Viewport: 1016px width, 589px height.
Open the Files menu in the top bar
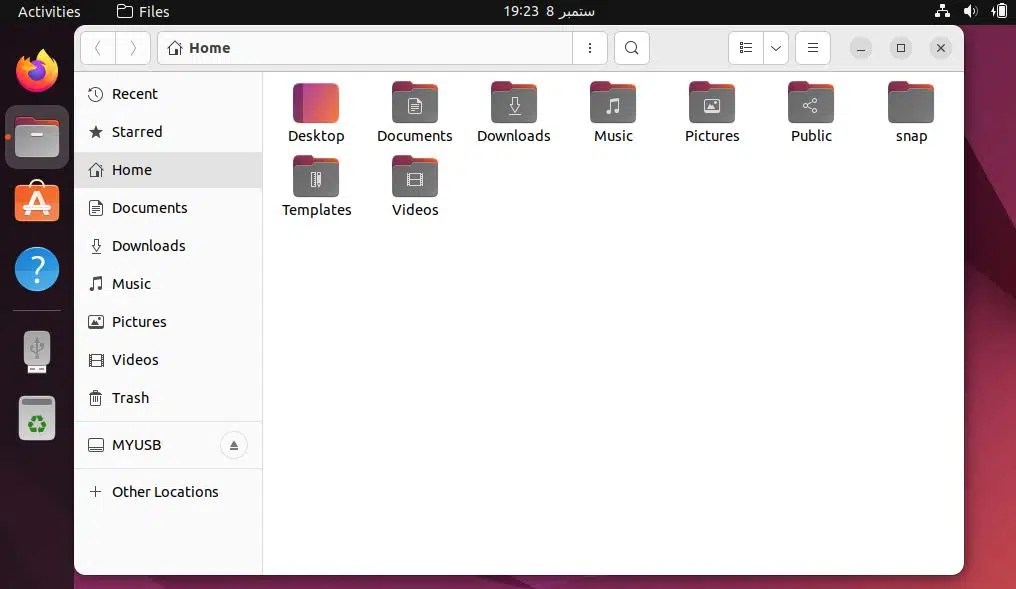142,11
